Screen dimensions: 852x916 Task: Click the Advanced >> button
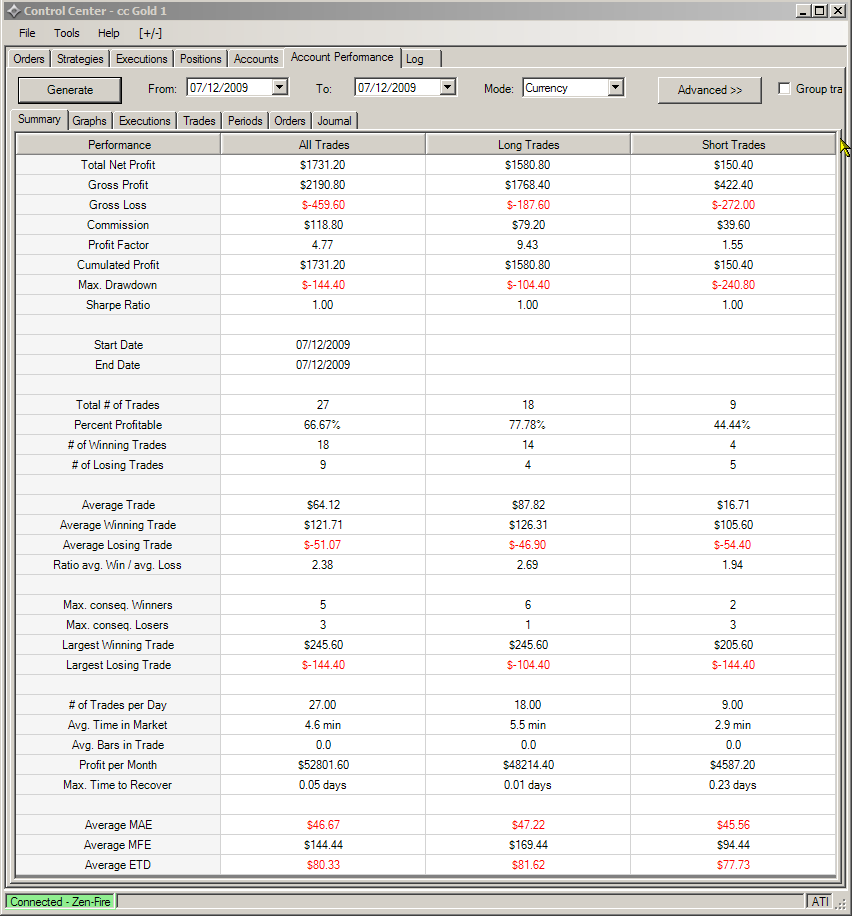pos(709,90)
